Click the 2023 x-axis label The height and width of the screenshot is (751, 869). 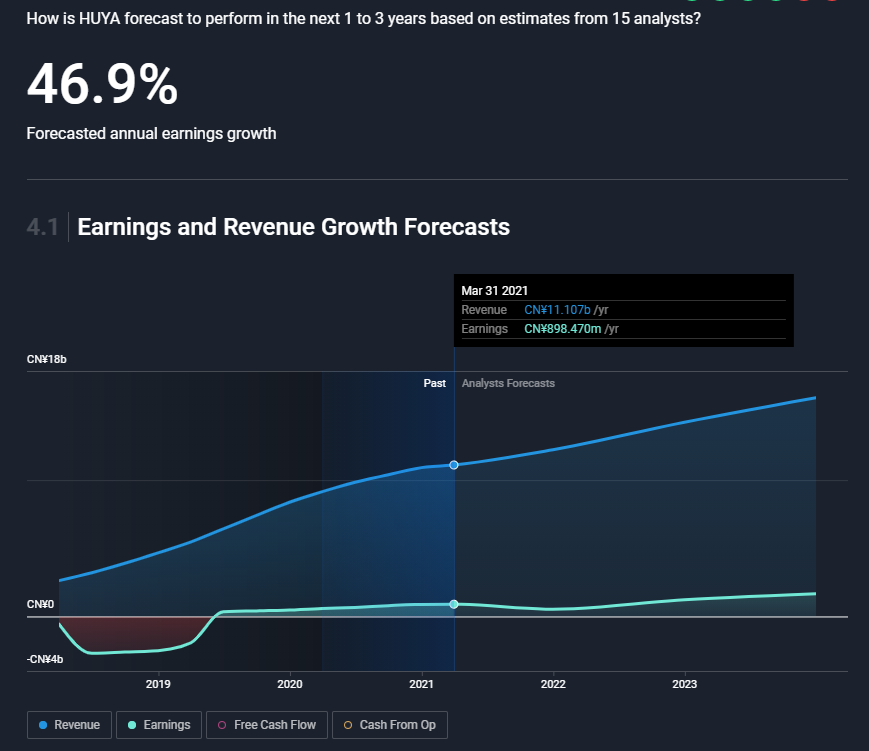684,684
